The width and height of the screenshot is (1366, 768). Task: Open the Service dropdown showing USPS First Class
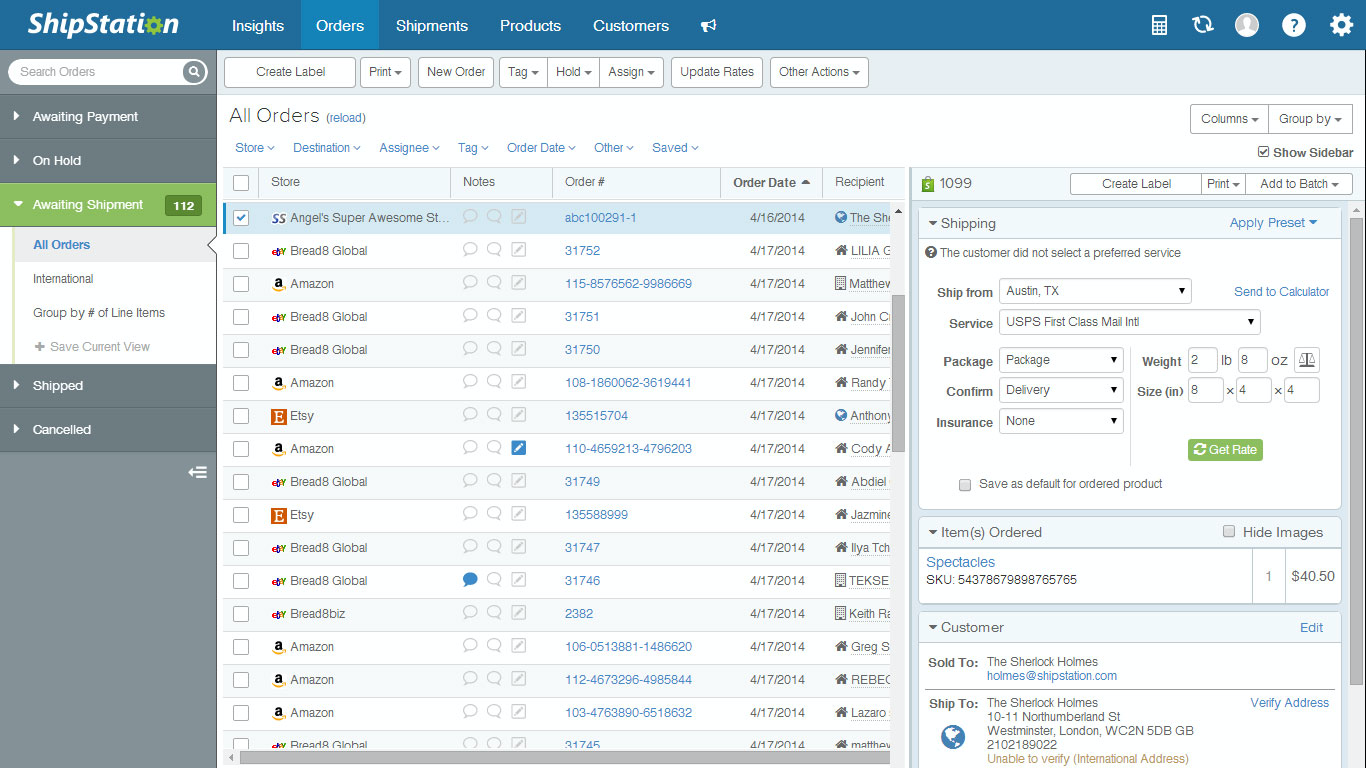(x=1129, y=322)
